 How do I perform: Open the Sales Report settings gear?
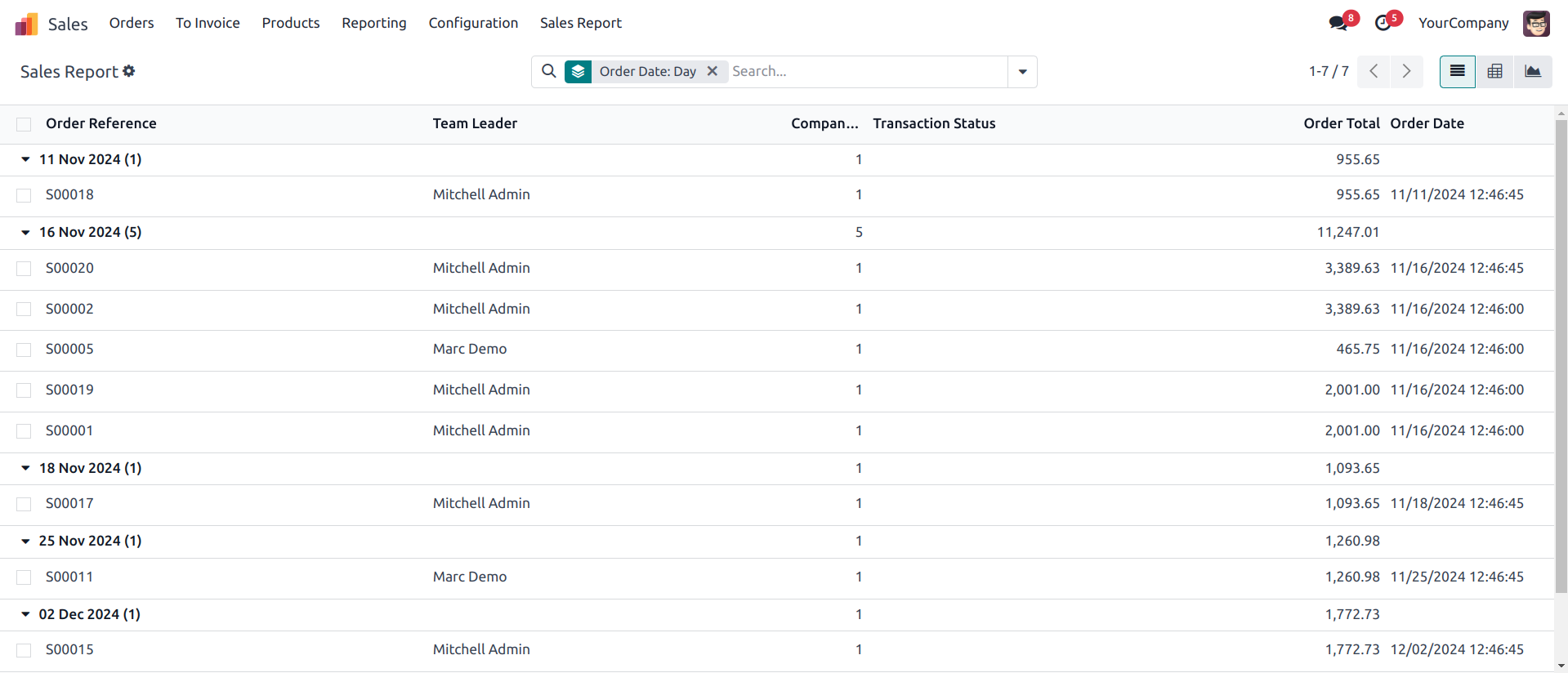pyautogui.click(x=129, y=71)
